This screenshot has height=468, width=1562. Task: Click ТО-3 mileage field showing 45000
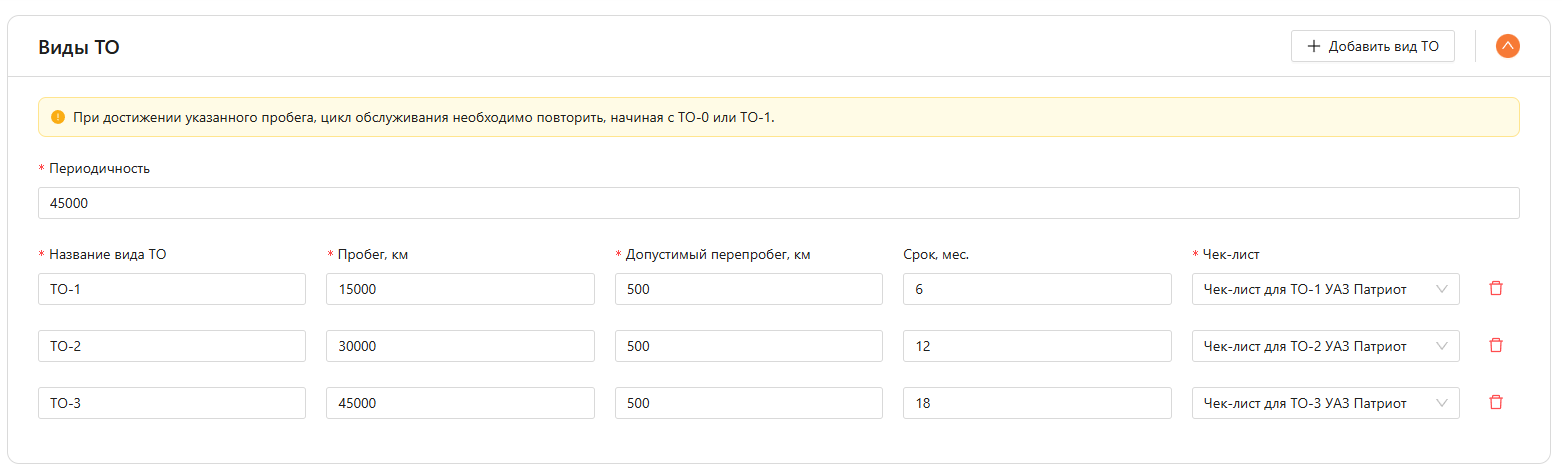click(x=460, y=403)
